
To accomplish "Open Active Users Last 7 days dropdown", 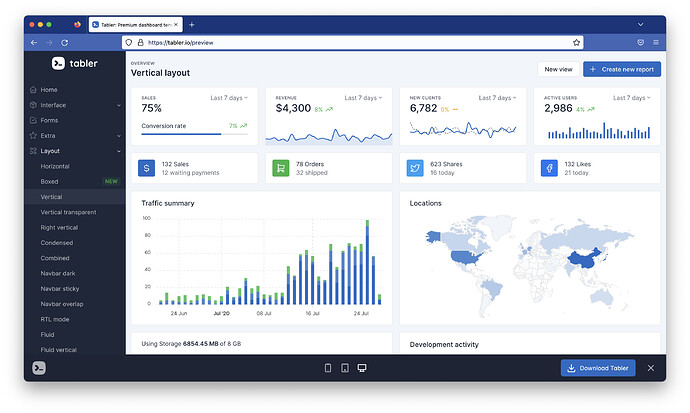I will tap(633, 98).
